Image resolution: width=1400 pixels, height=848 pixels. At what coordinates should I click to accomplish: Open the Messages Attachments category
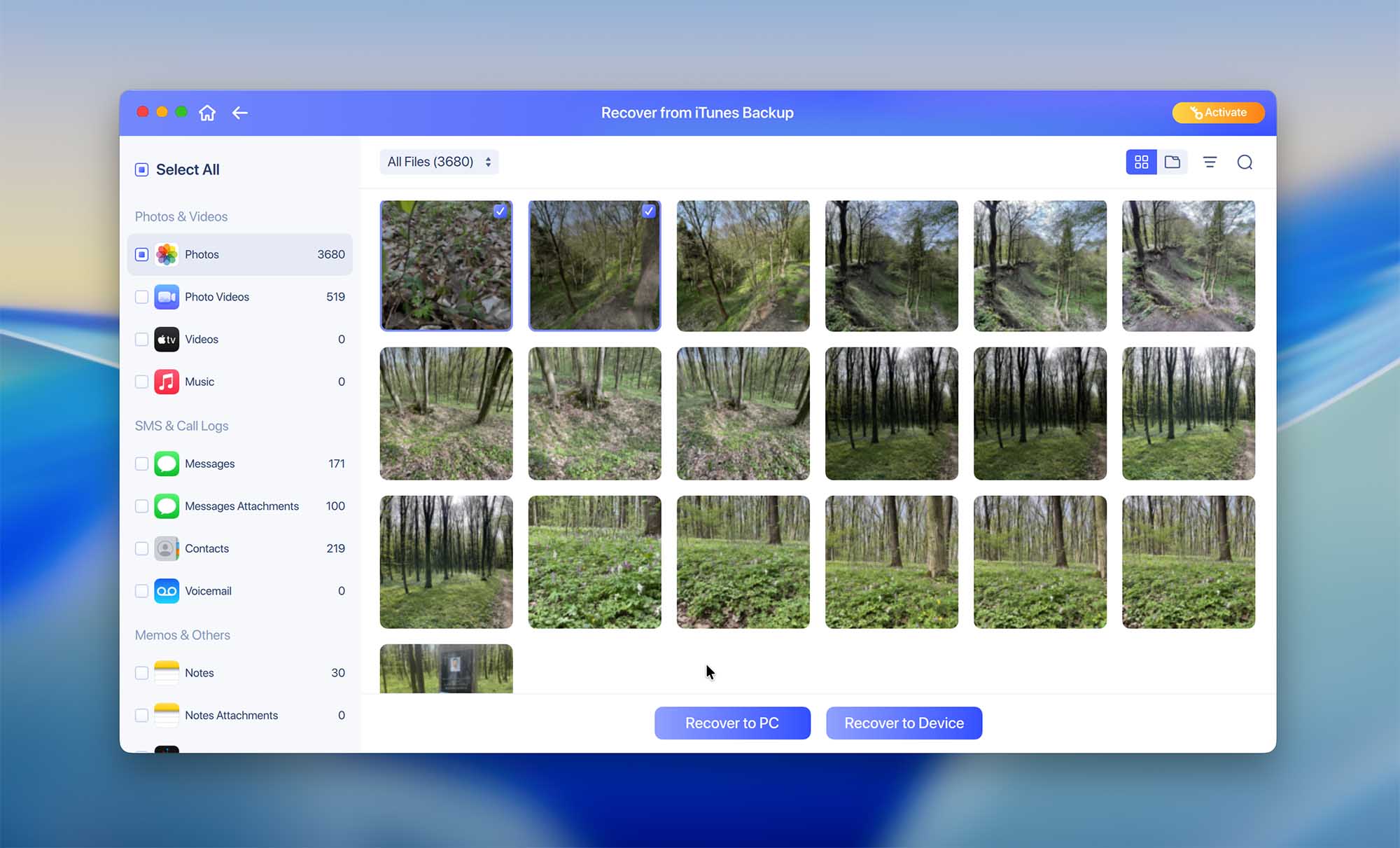click(241, 506)
